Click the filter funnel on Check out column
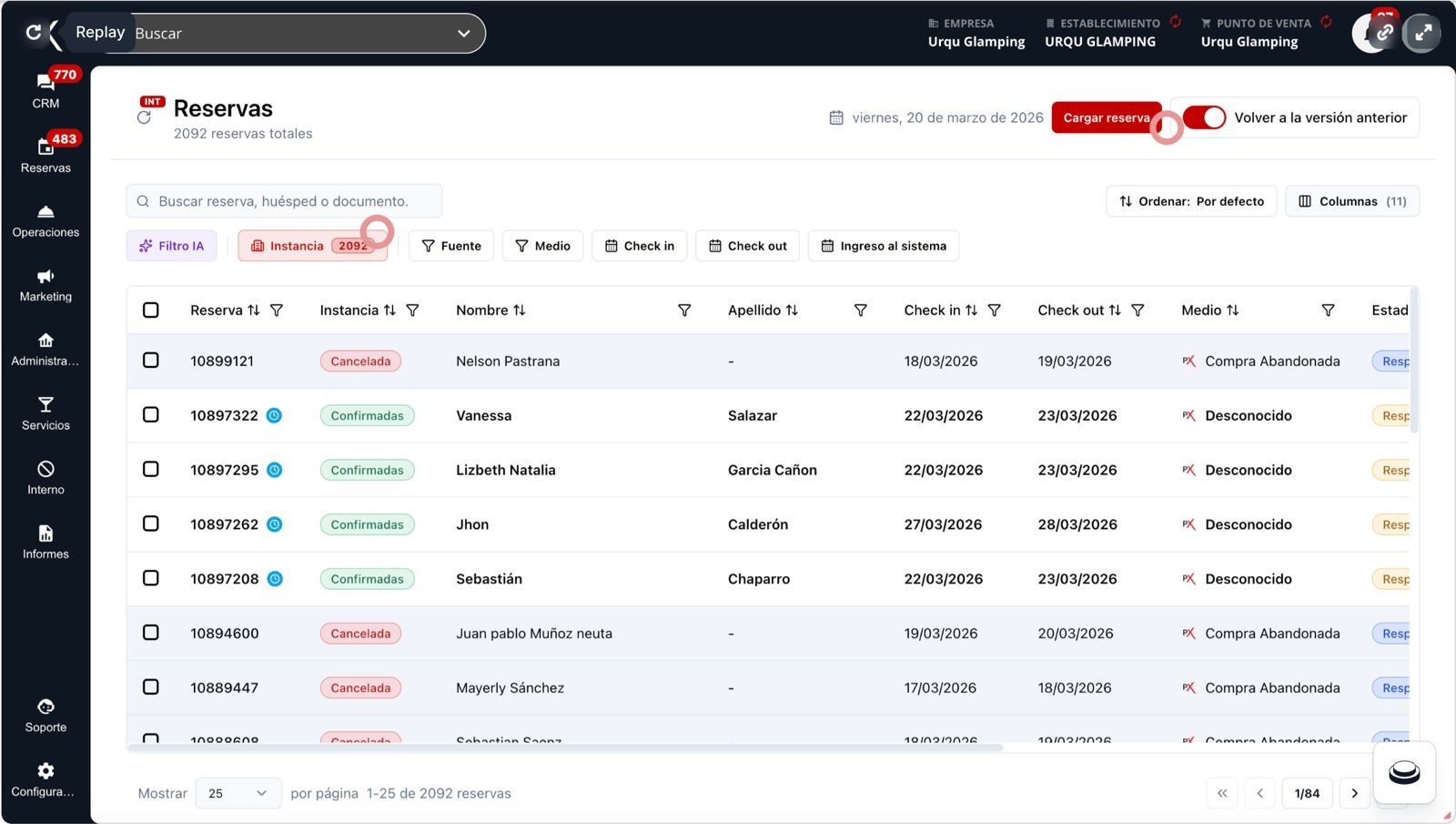Screen dimensions: 1456x824 (1137, 310)
